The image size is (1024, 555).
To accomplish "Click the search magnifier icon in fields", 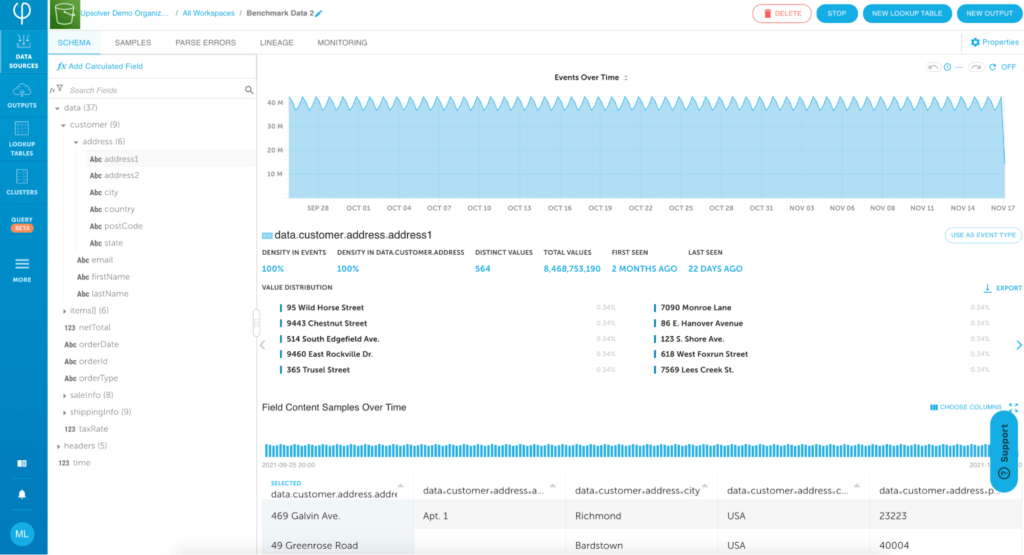I will tap(249, 90).
